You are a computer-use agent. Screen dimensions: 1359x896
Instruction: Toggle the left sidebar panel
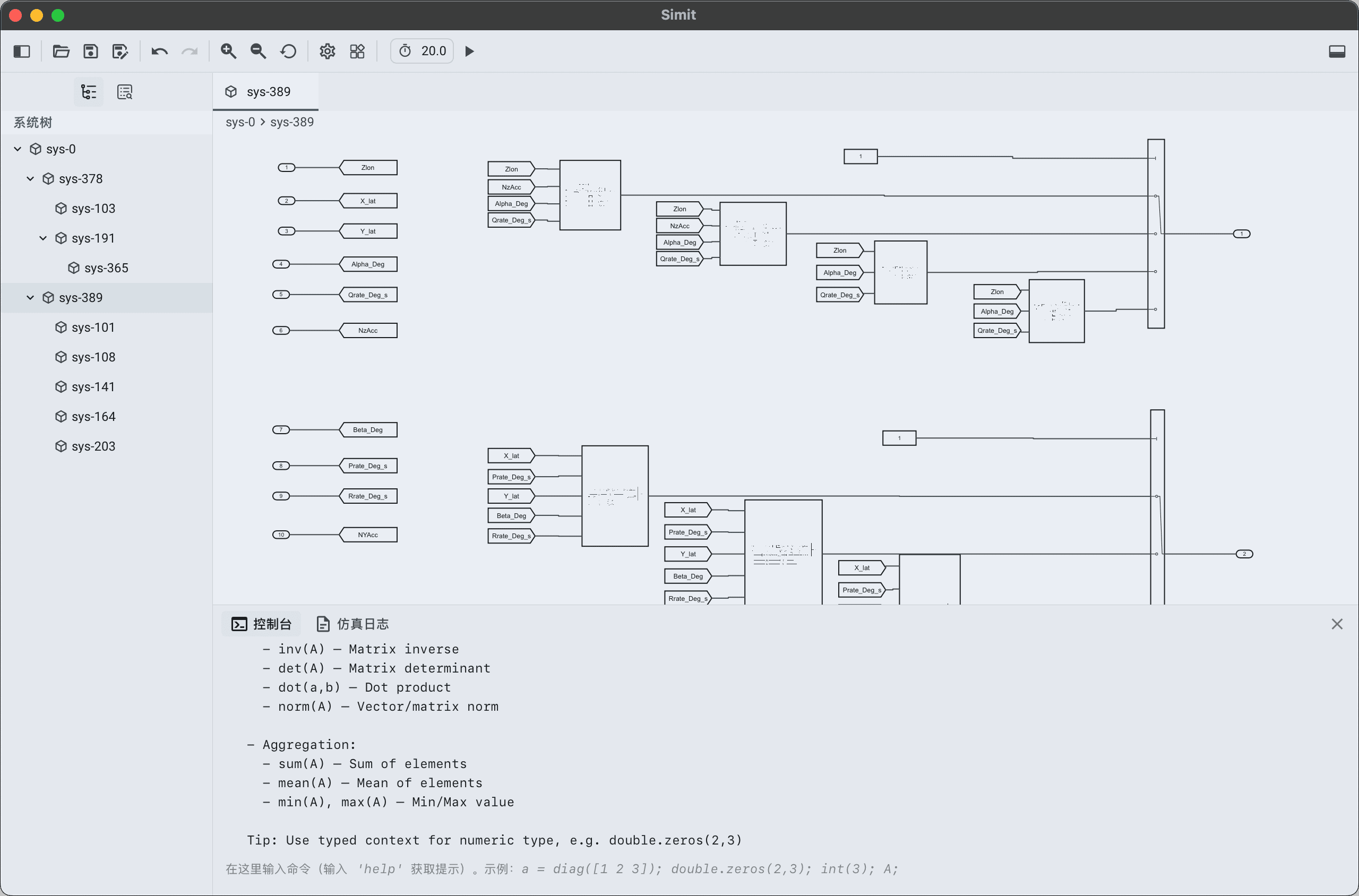pyautogui.click(x=21, y=51)
